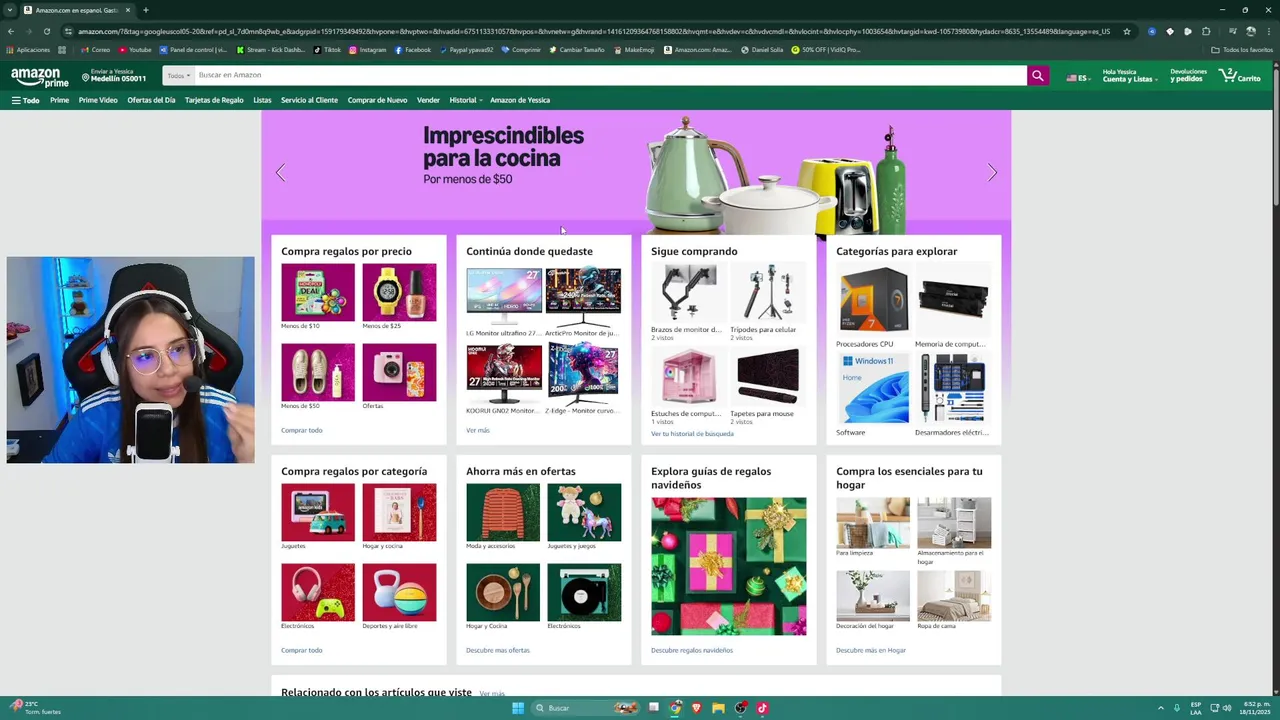Open Tarjetas de Regalo

point(214,100)
